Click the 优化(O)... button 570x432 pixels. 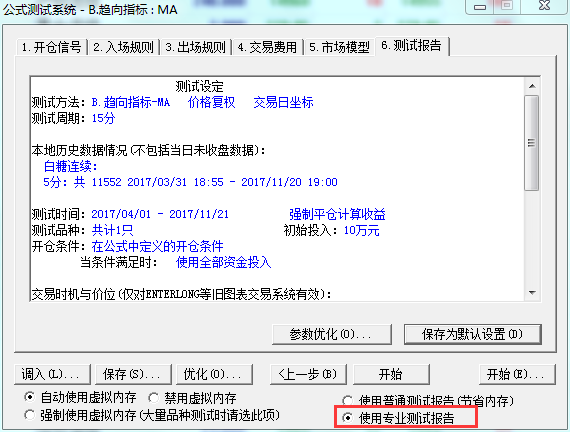214,374
